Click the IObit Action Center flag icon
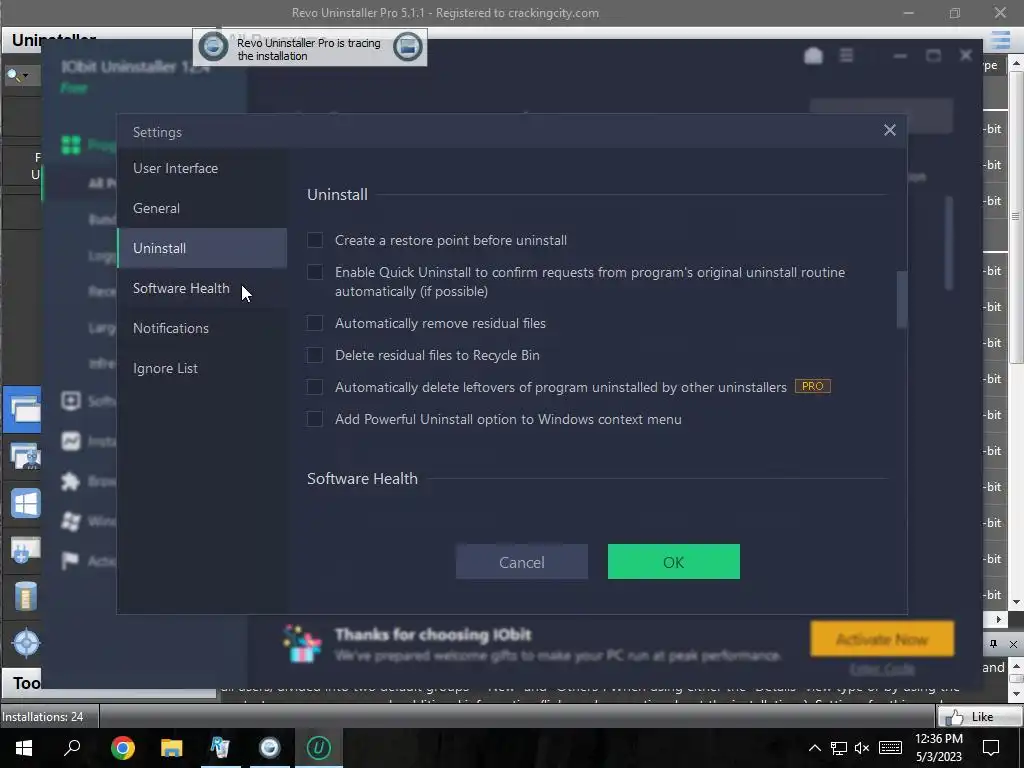The width and height of the screenshot is (1024, 768). point(71,560)
